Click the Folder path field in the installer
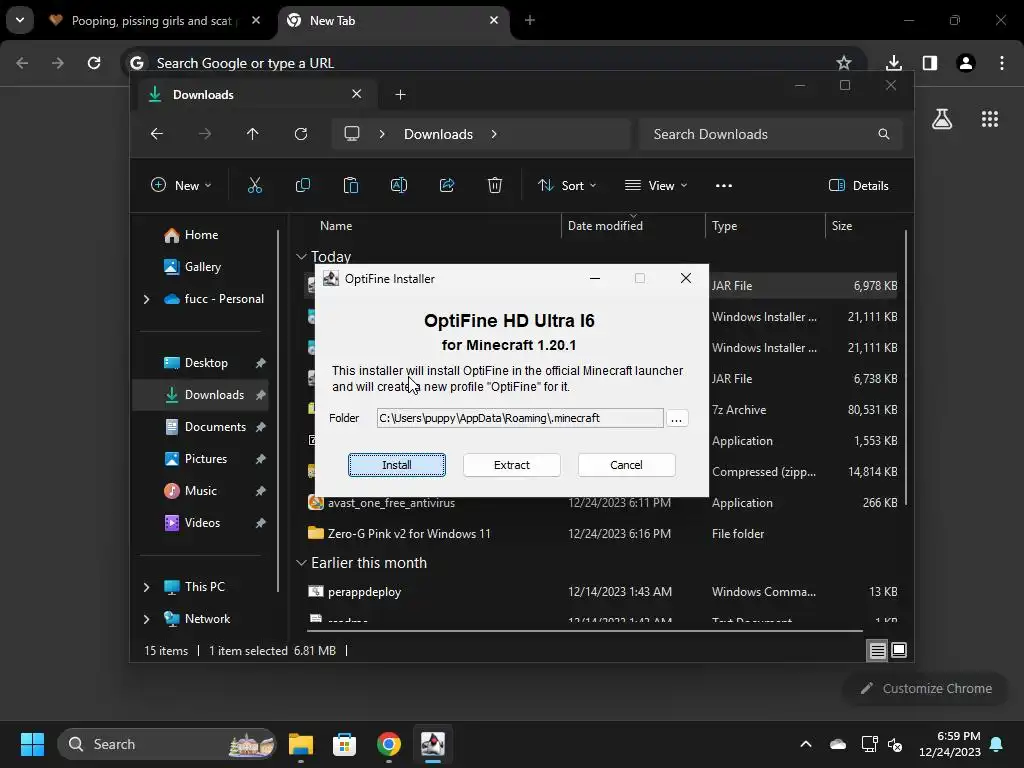1024x768 pixels. pos(520,418)
